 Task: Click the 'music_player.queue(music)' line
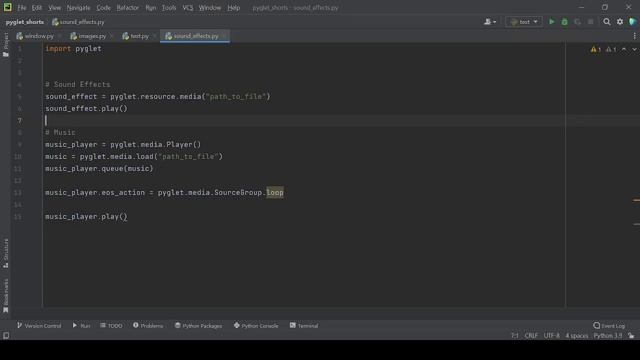click(99, 169)
